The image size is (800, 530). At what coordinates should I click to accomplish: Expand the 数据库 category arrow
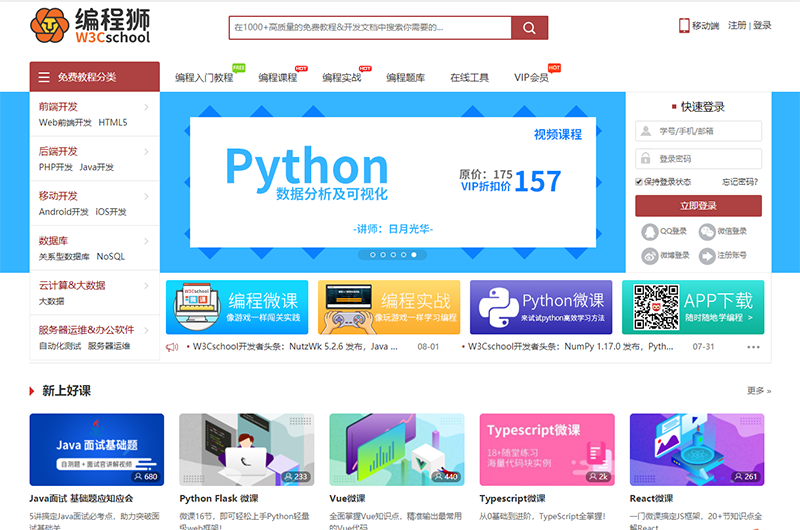pos(146,241)
